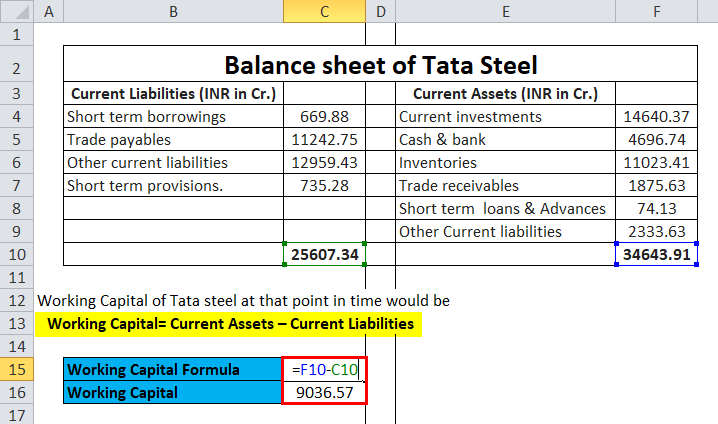Select value 14640.37 cell
This screenshot has width=718, height=424.
(x=657, y=116)
